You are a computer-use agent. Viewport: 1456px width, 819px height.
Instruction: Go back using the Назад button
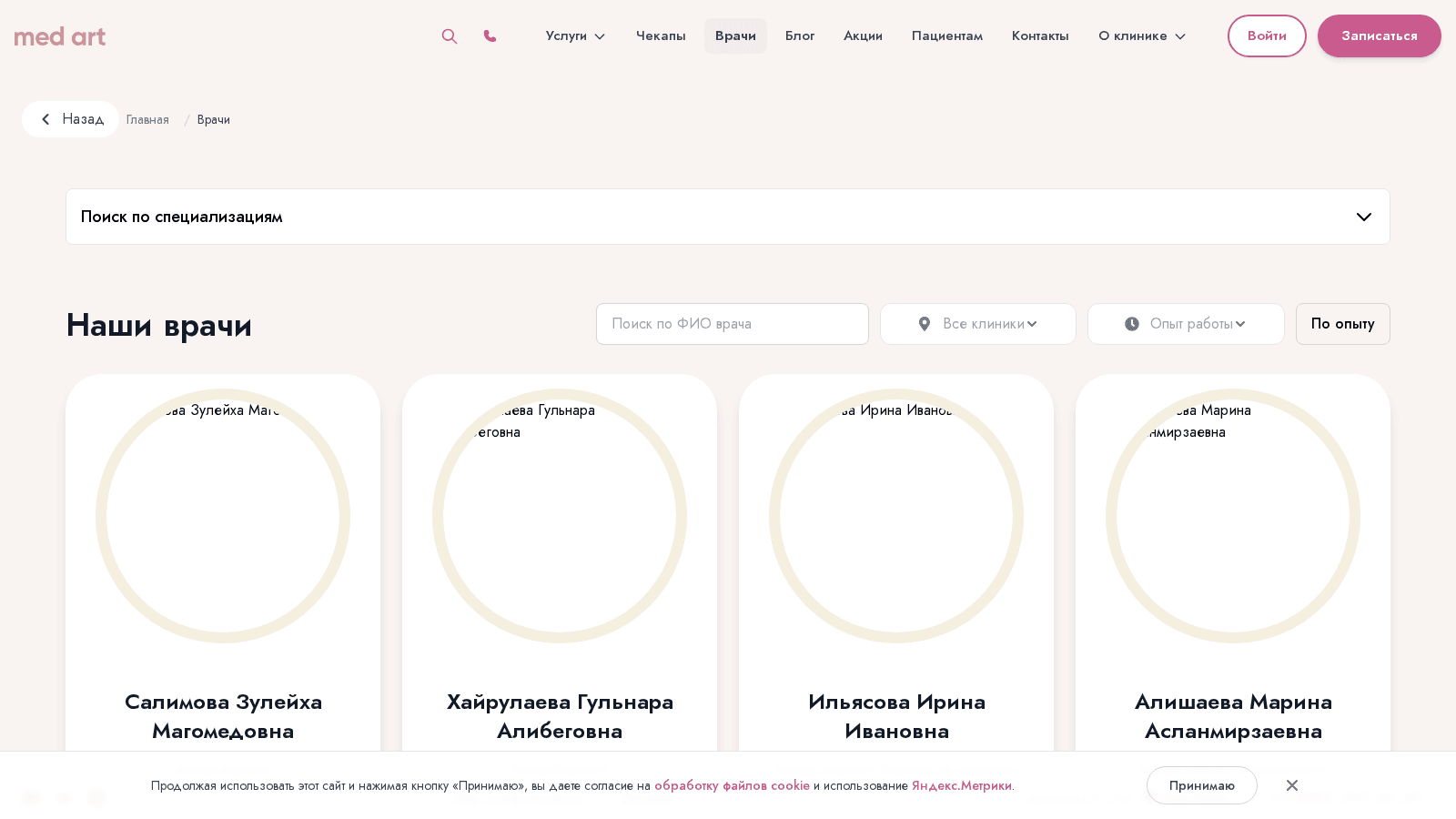[70, 119]
